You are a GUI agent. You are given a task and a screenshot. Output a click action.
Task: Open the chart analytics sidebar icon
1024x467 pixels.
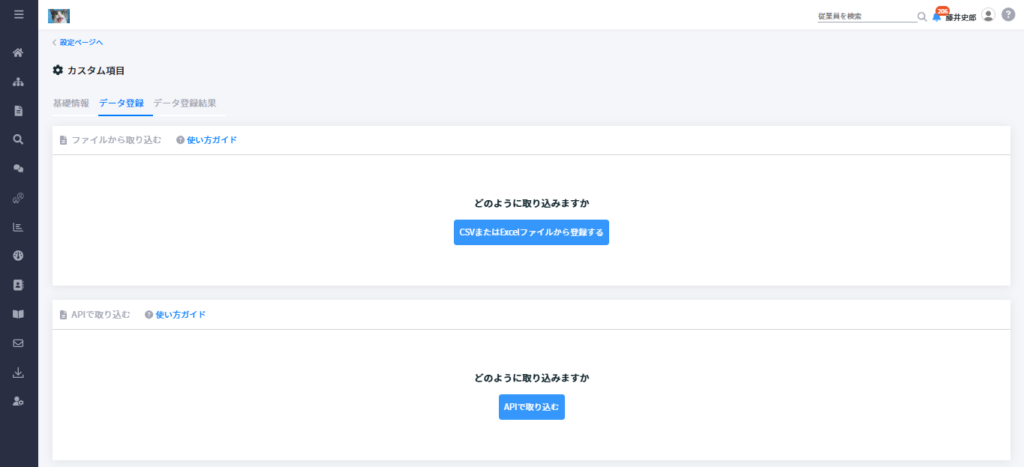[18, 227]
